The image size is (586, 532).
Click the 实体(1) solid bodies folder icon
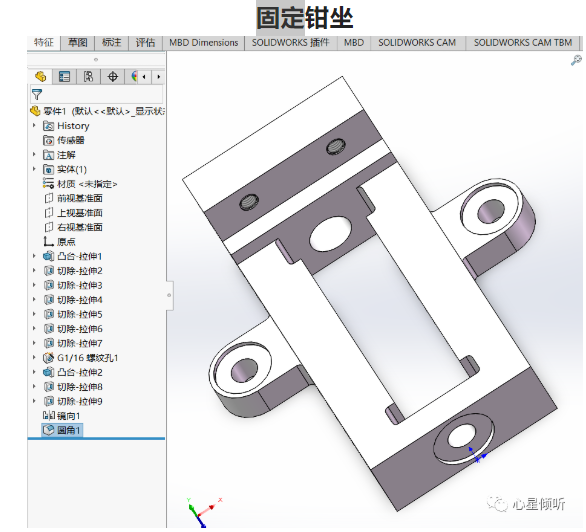tap(48, 170)
